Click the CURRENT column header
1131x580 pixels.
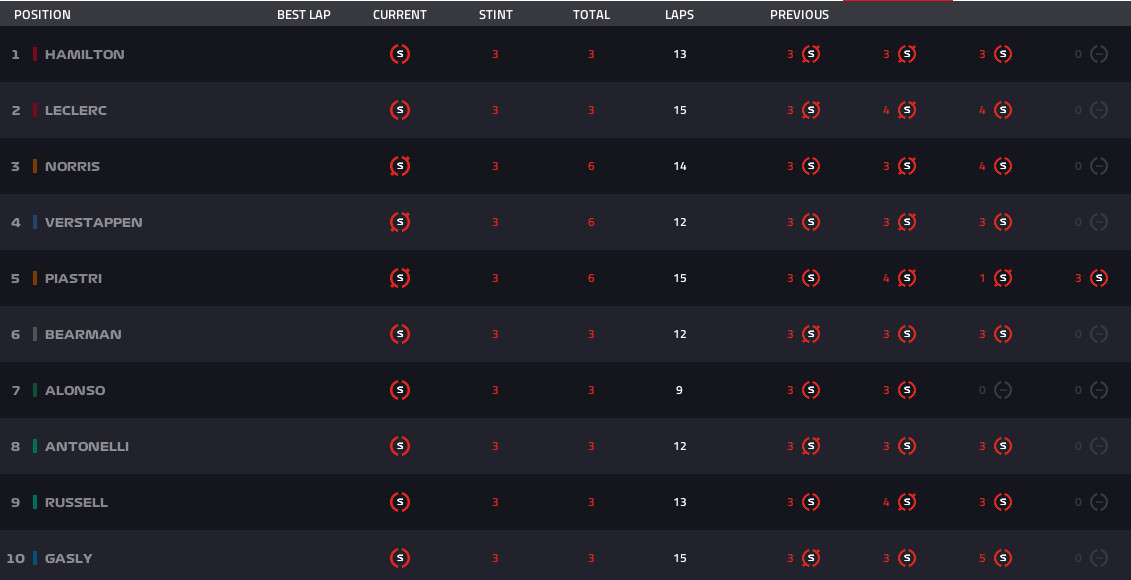400,14
